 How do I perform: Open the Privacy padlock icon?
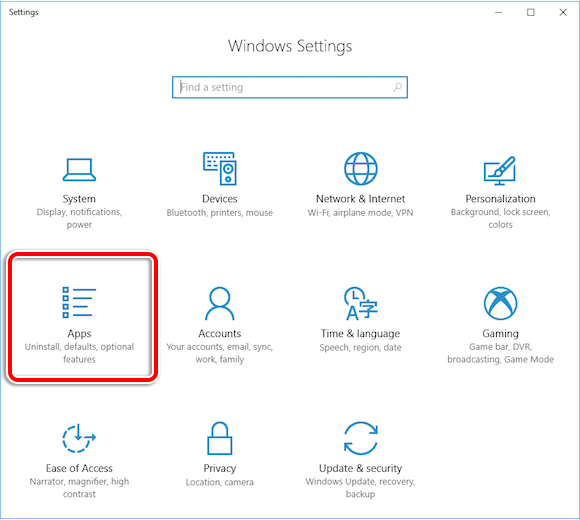click(220, 438)
